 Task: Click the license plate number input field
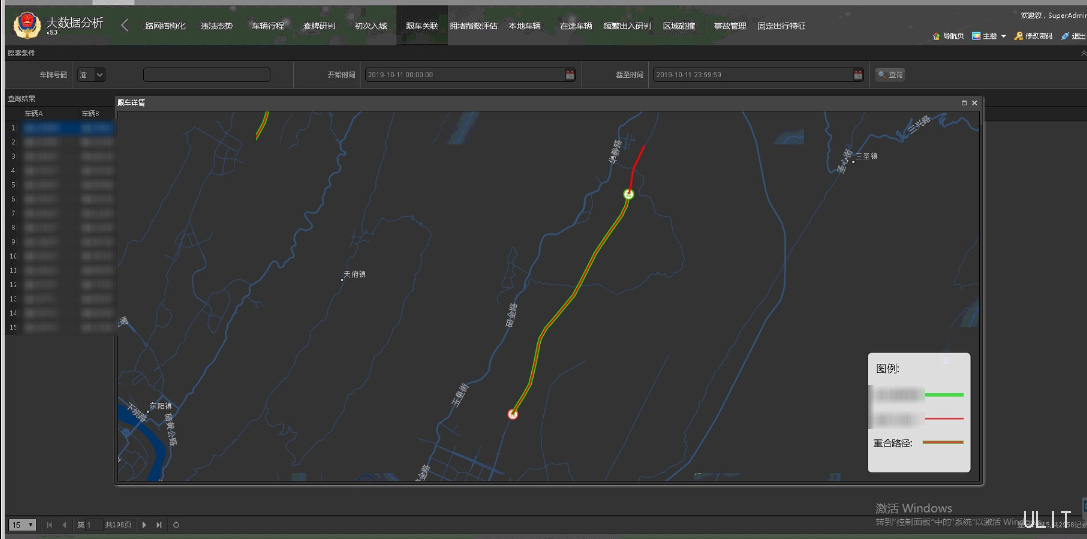(206, 74)
